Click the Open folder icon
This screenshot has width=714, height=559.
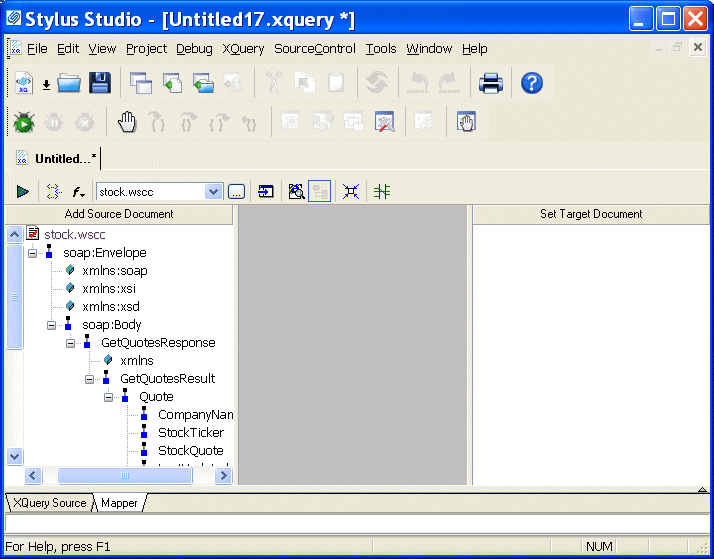pyautogui.click(x=69, y=83)
